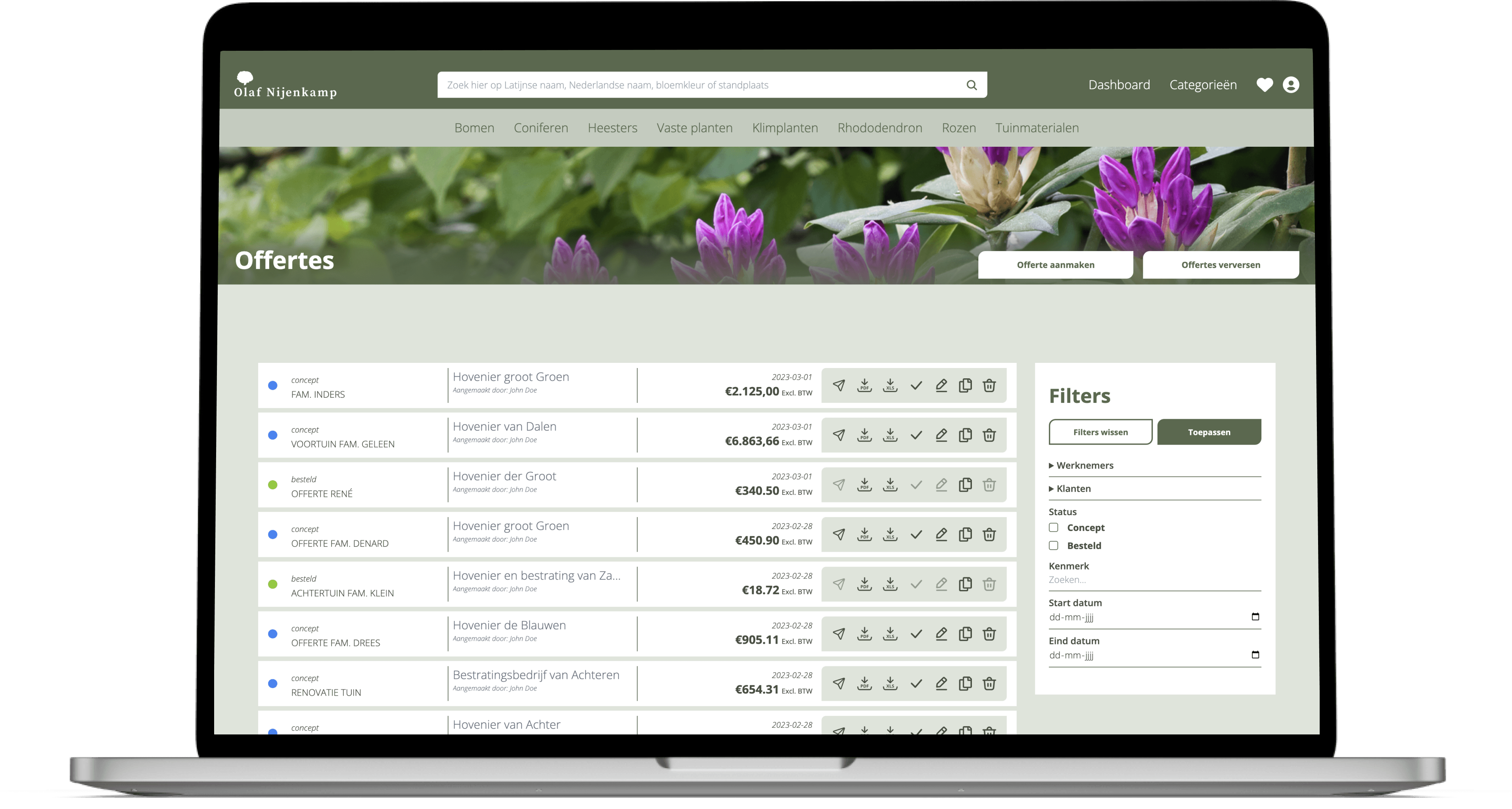Viewport: 1512px width, 809px height.
Task: Send the OFFERTE FAM. DENARD quote
Action: coord(839,535)
